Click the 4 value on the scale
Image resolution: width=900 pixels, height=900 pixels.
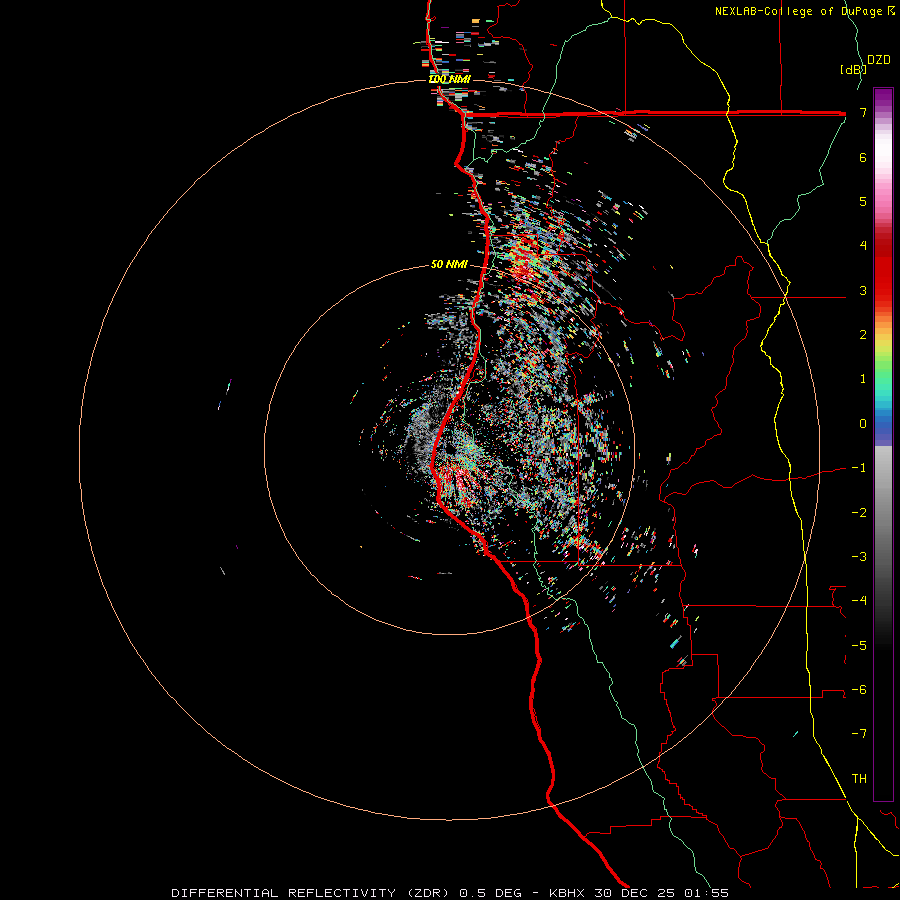pyautogui.click(x=863, y=246)
